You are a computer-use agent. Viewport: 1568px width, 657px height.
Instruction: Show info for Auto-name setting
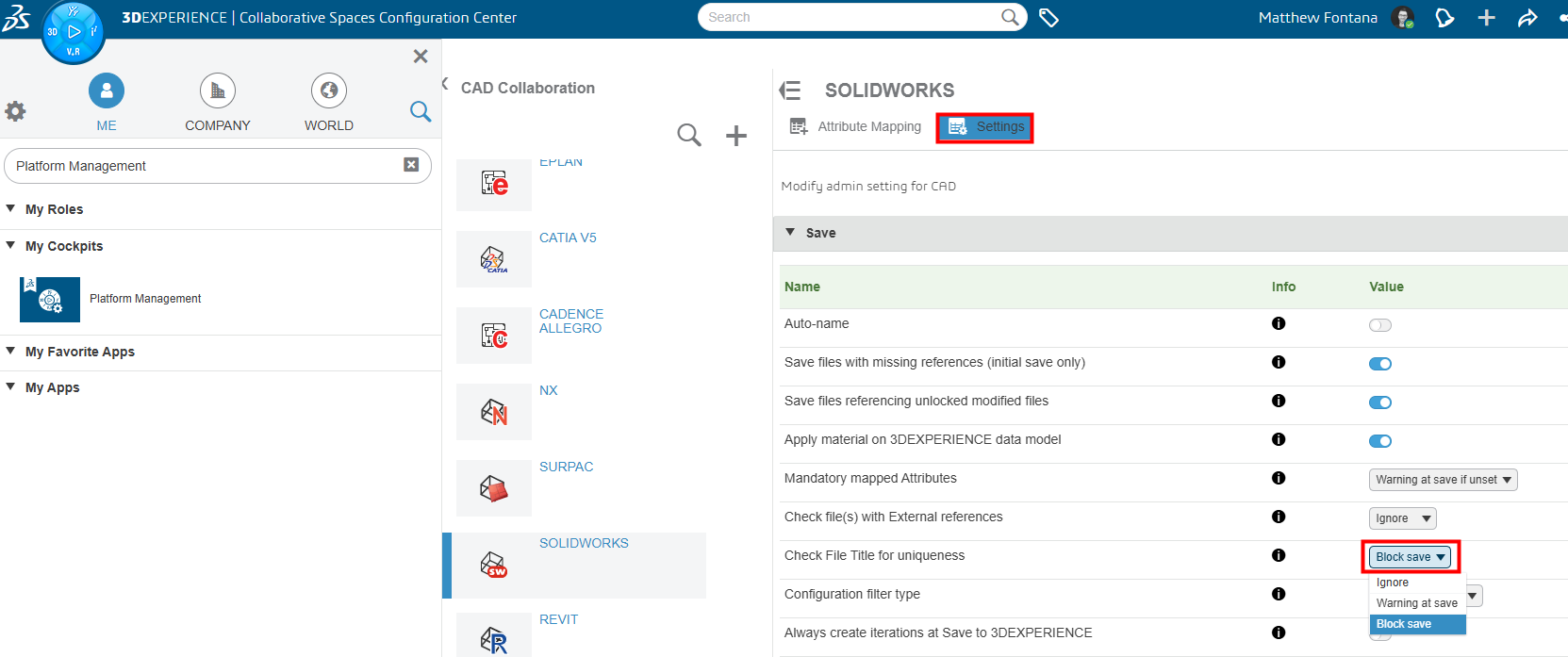(x=1279, y=323)
